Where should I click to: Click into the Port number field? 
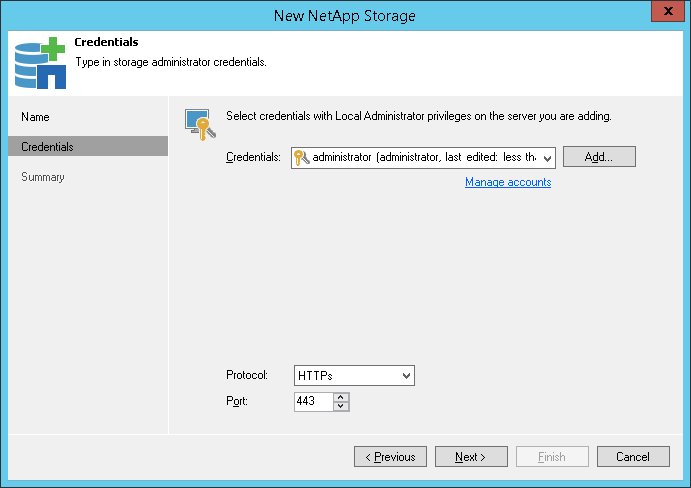(x=313, y=402)
